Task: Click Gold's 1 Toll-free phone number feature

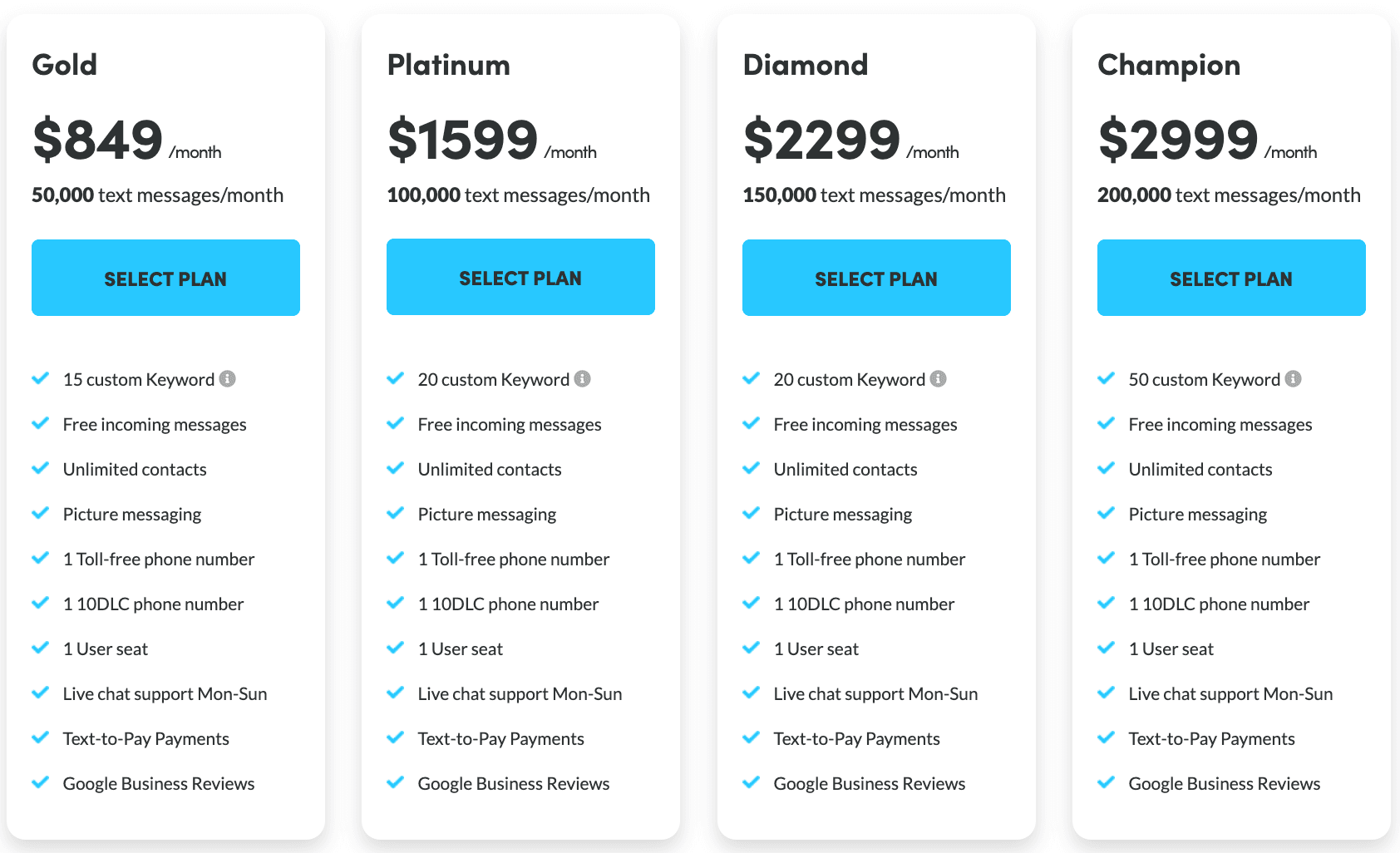Action: pyautogui.click(x=159, y=560)
